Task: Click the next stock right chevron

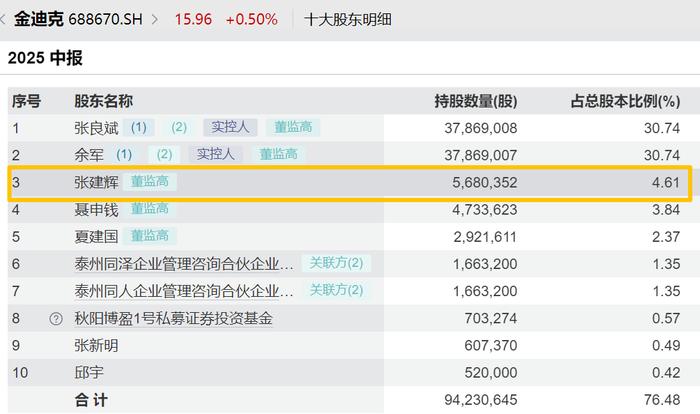Action: (x=154, y=19)
